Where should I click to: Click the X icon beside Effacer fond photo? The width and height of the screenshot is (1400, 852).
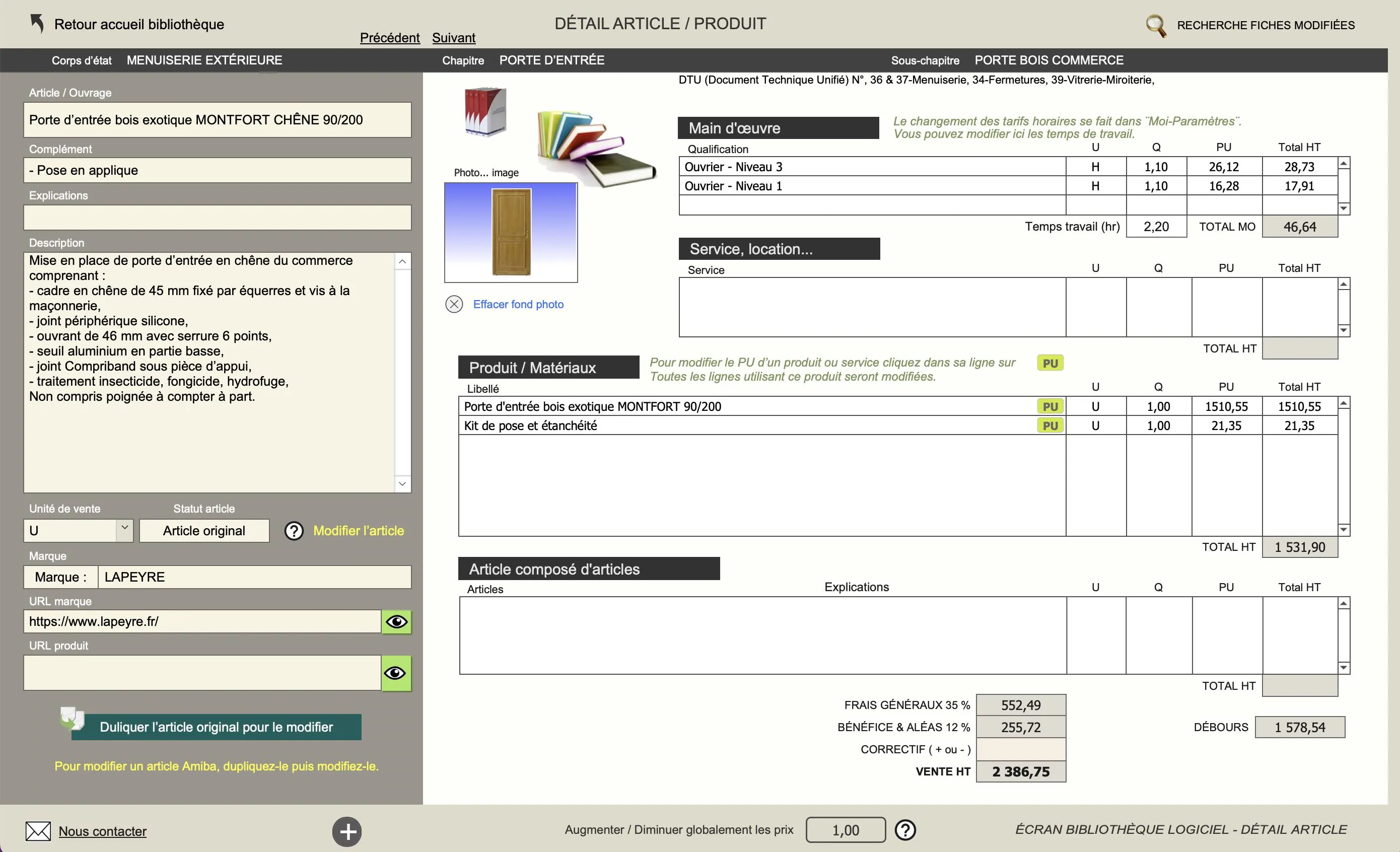coord(454,304)
